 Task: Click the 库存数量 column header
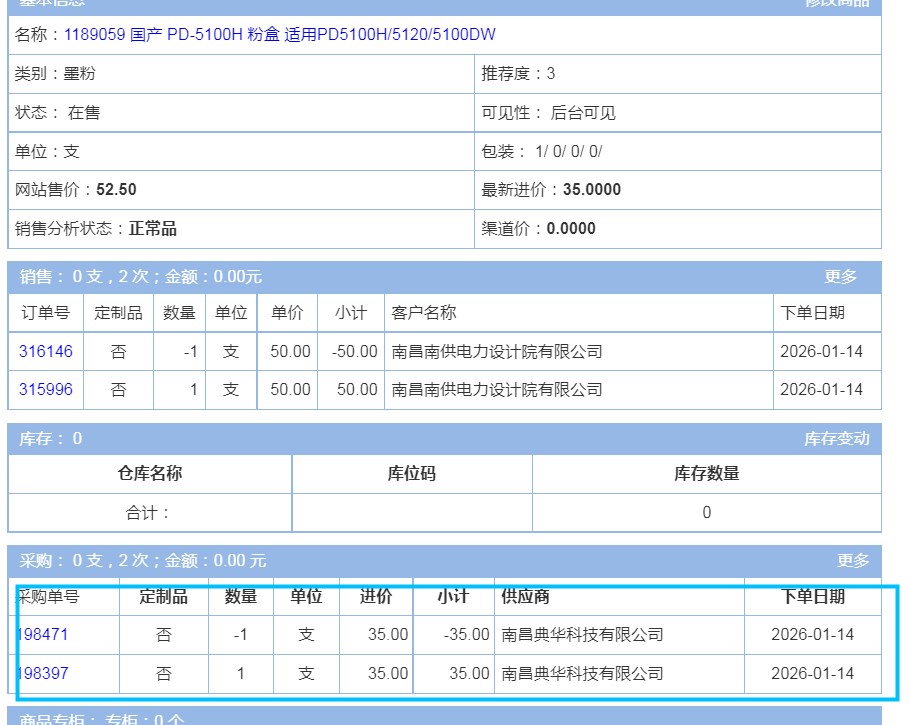click(706, 474)
